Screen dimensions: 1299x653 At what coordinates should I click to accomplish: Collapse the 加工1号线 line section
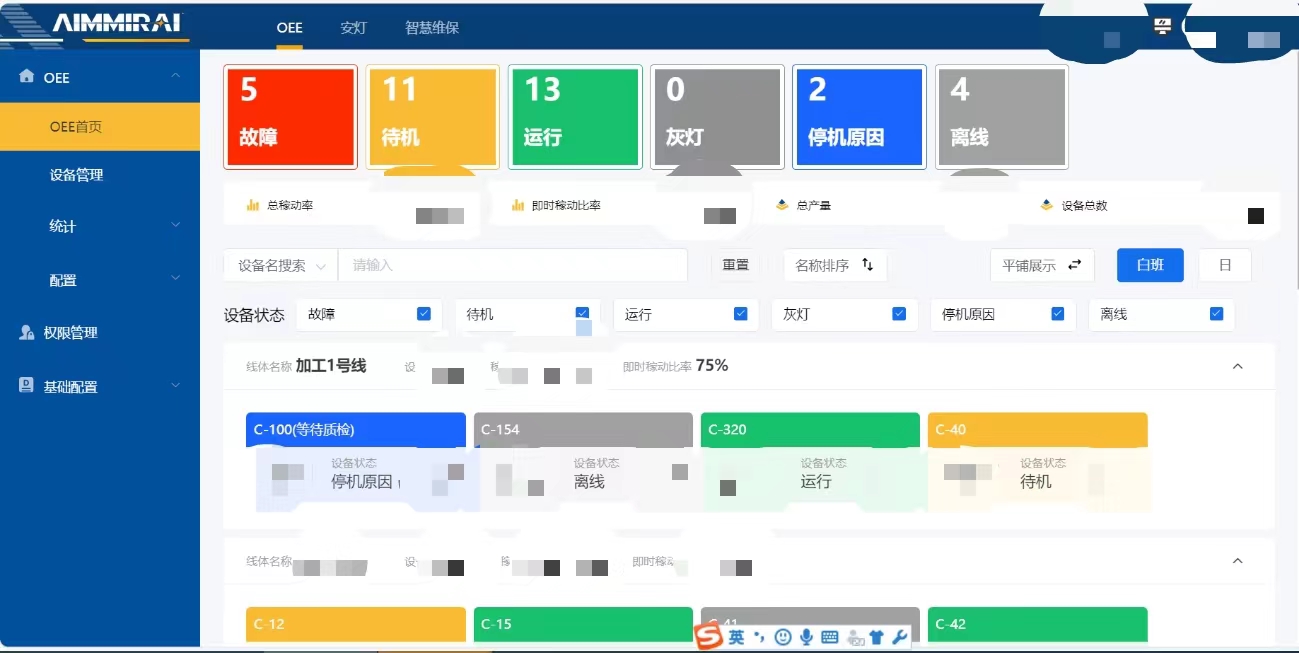click(1237, 366)
